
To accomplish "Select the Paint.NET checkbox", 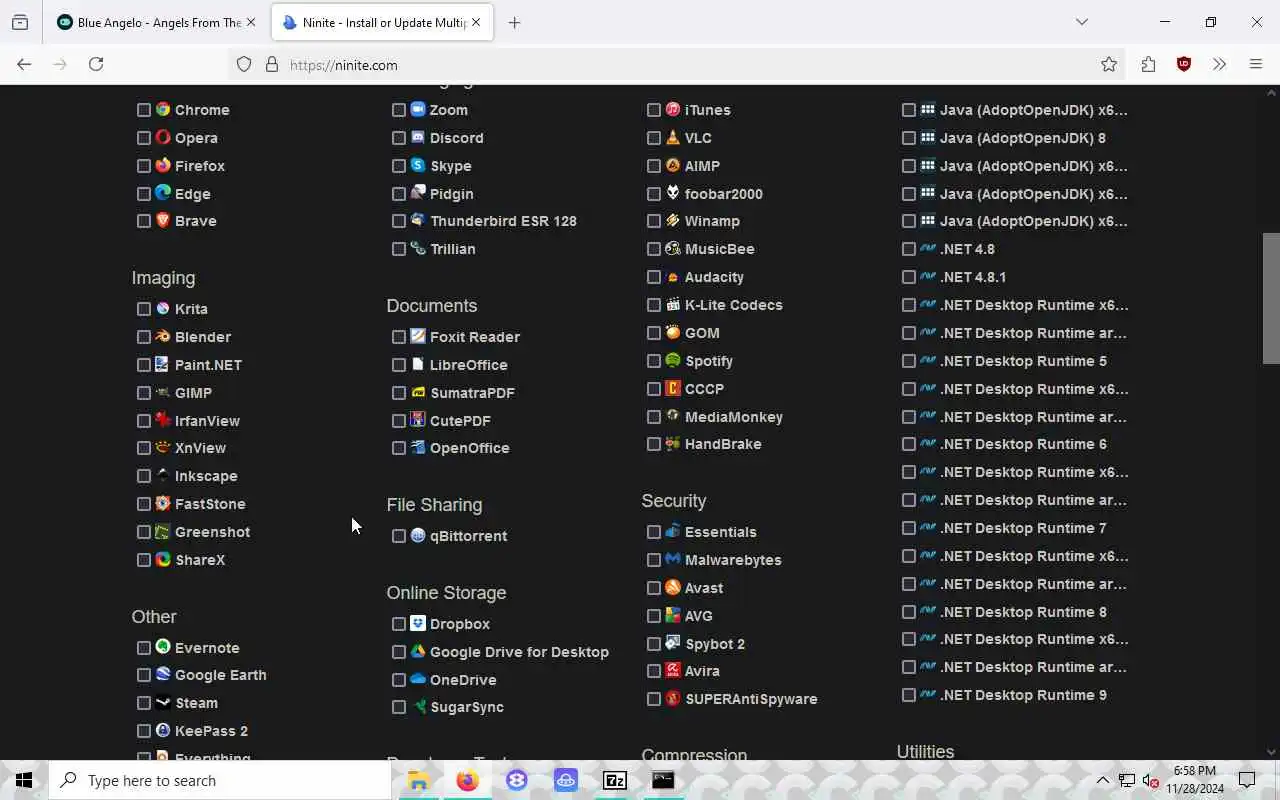I will coord(144,365).
